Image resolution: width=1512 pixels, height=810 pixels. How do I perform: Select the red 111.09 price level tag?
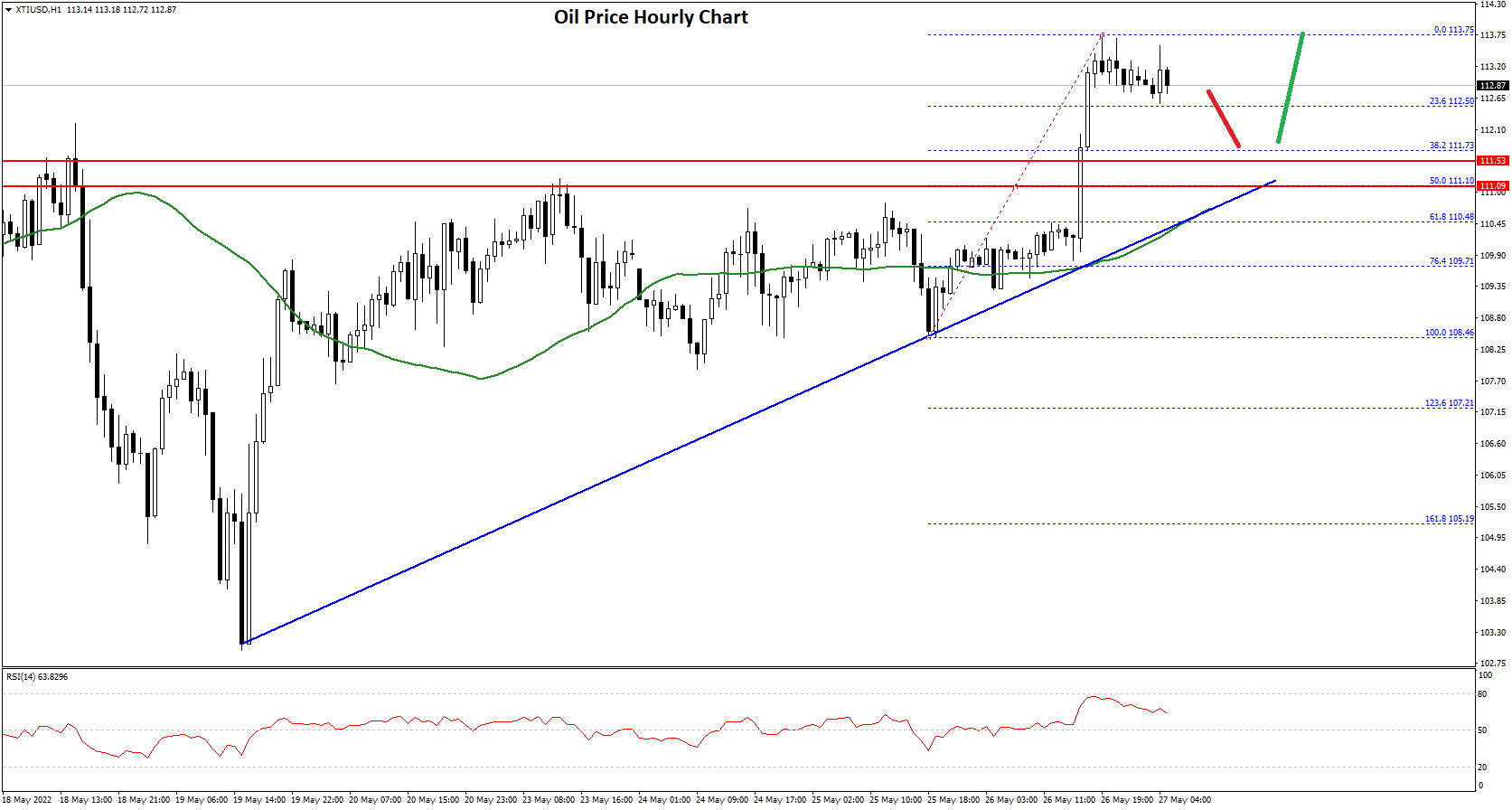[x=1492, y=186]
